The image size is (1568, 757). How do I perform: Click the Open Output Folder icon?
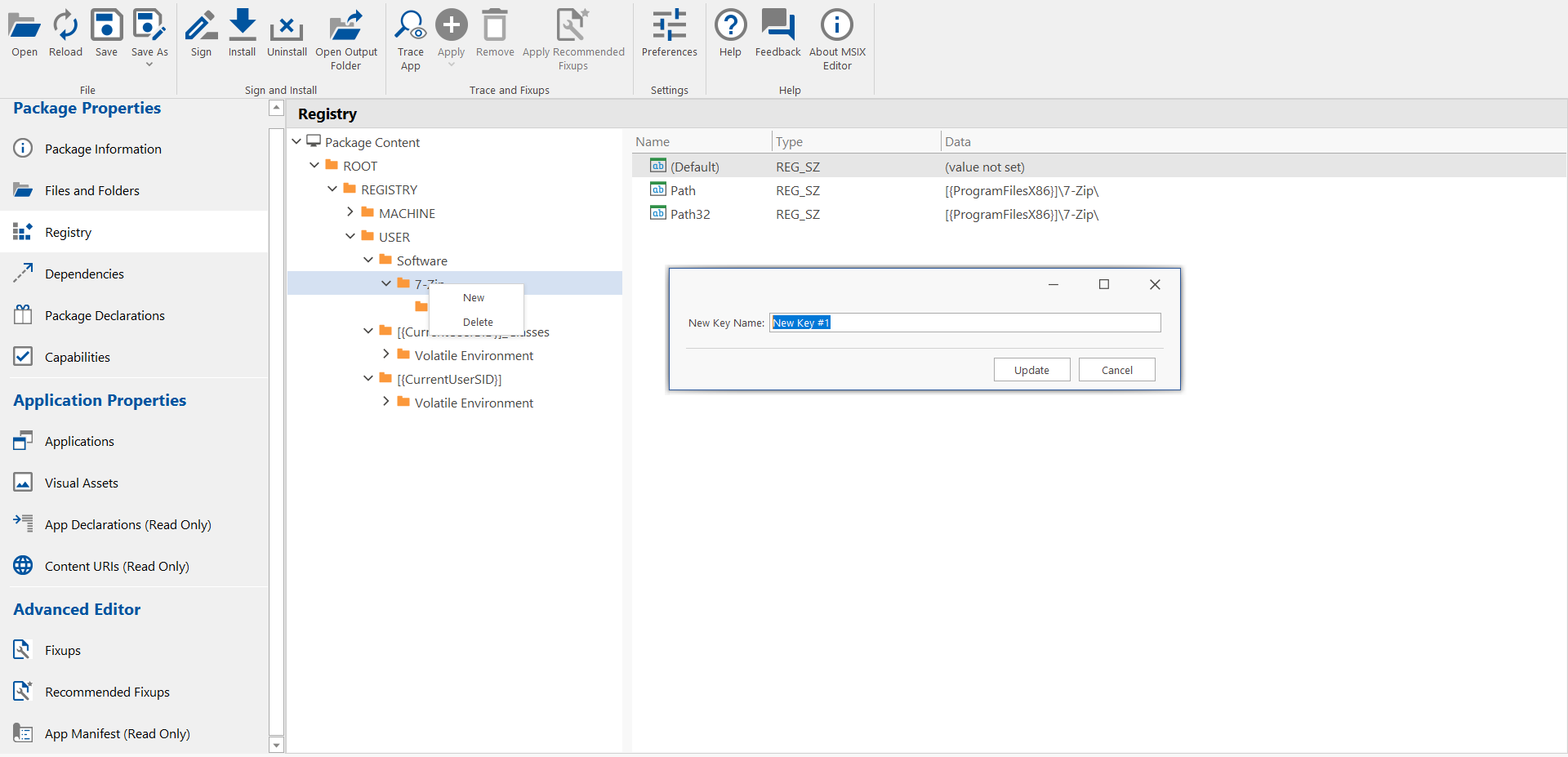[x=346, y=27]
